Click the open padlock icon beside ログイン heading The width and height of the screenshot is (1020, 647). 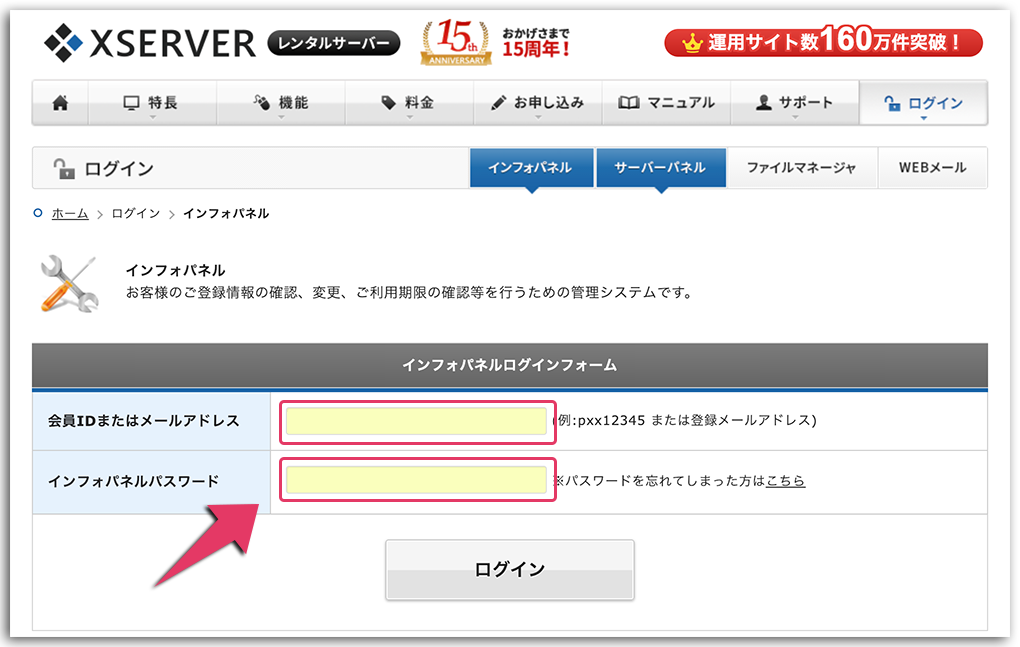[x=64, y=168]
